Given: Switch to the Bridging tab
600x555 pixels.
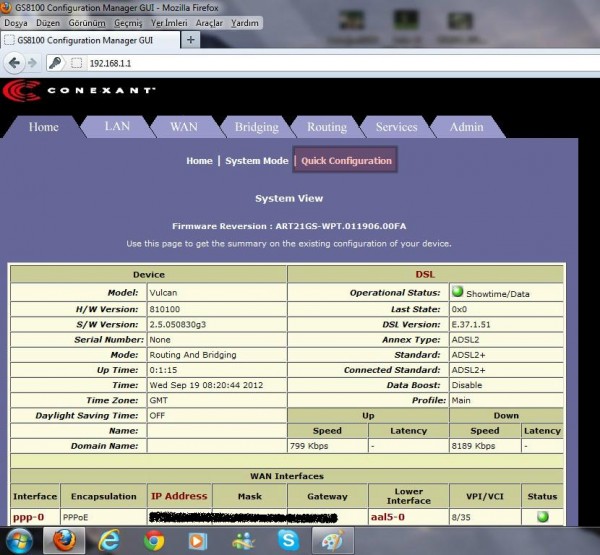Looking at the screenshot, I should 257,127.
